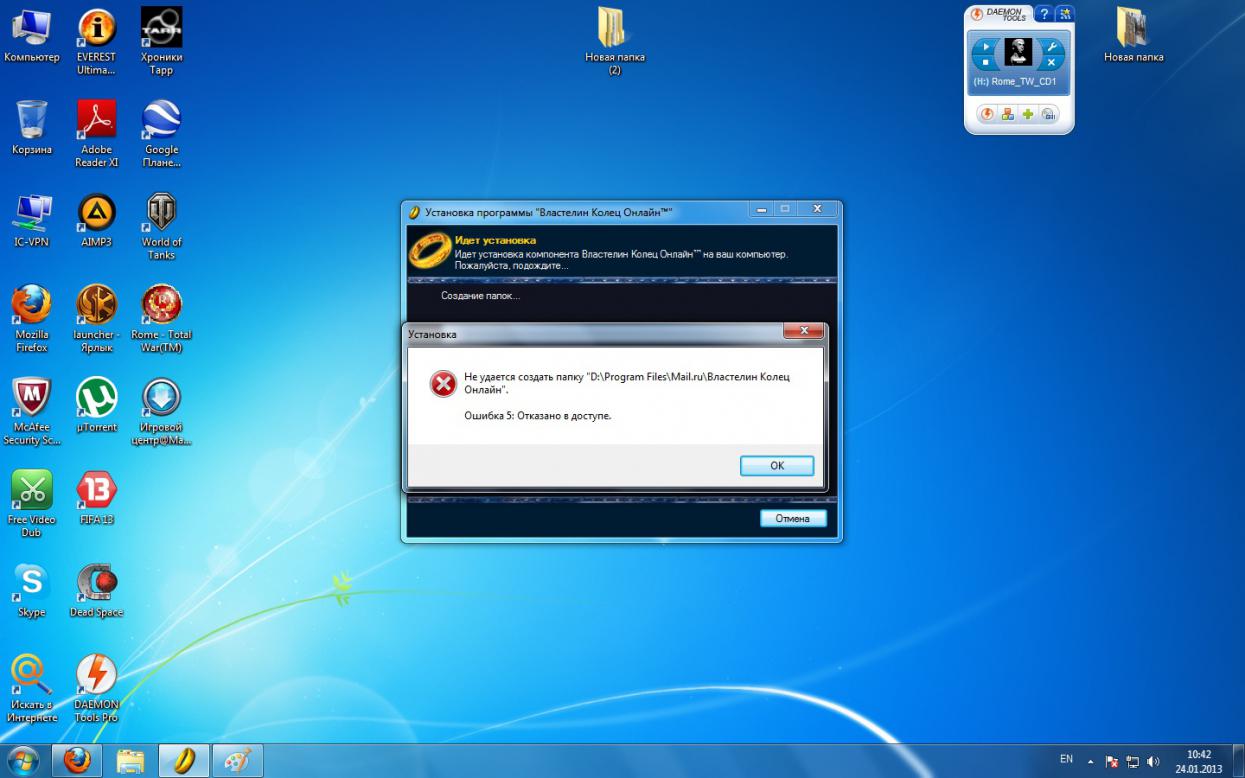Select the Корзина recycle bin icon
The height and width of the screenshot is (778, 1245).
[x=32, y=128]
